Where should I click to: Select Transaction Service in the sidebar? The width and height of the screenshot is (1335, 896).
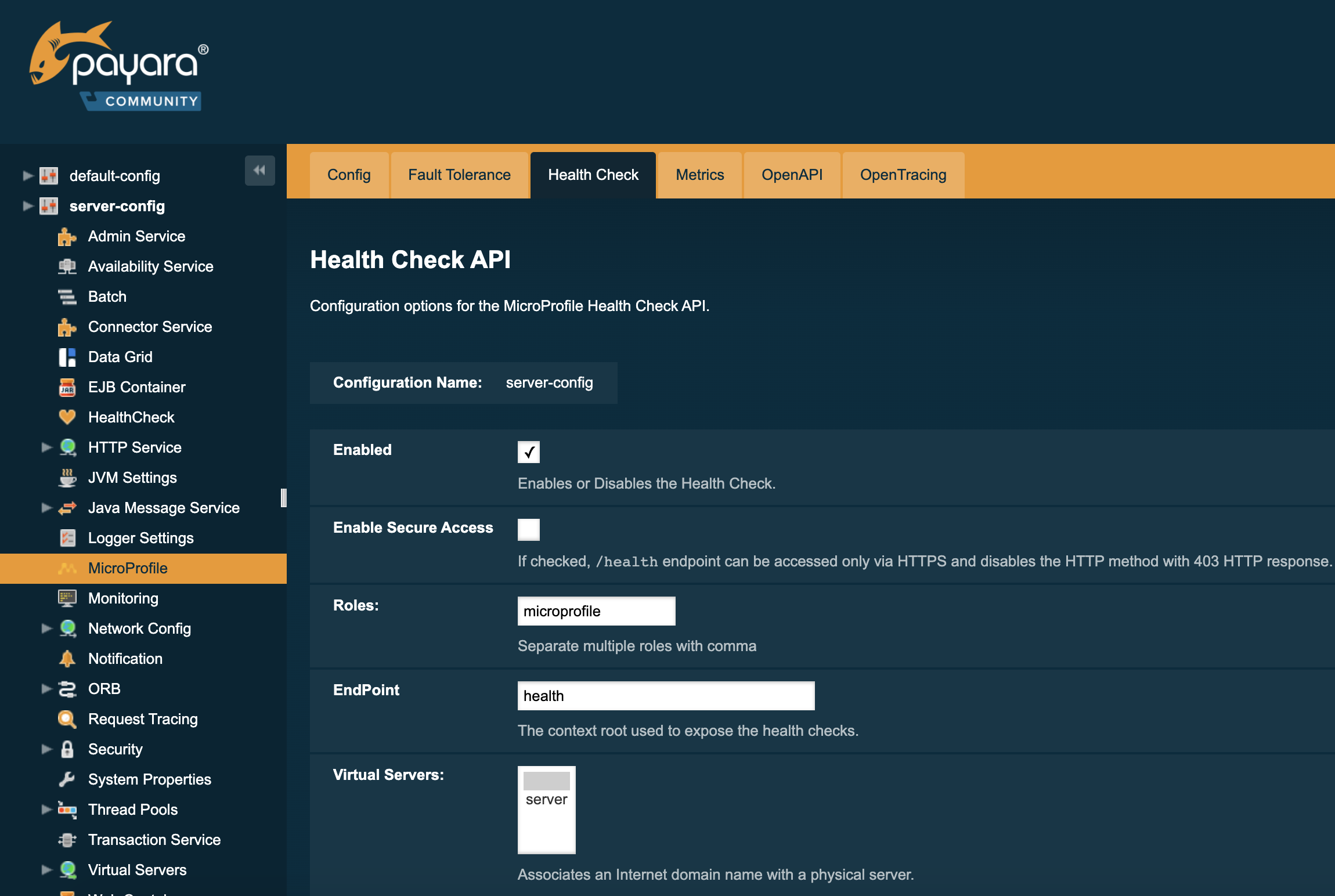[x=154, y=840]
